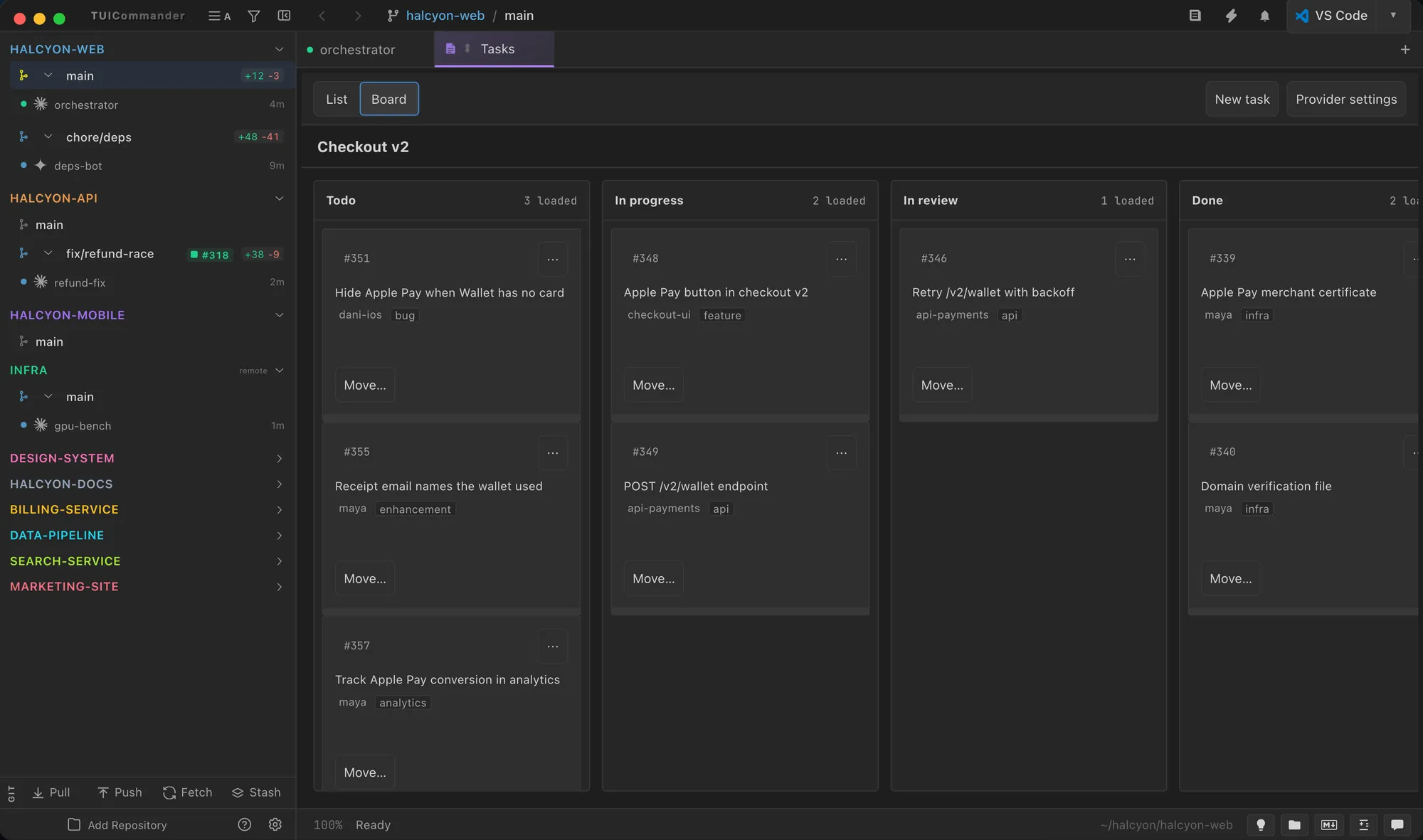Open the more menu on card #346

click(x=1130, y=259)
